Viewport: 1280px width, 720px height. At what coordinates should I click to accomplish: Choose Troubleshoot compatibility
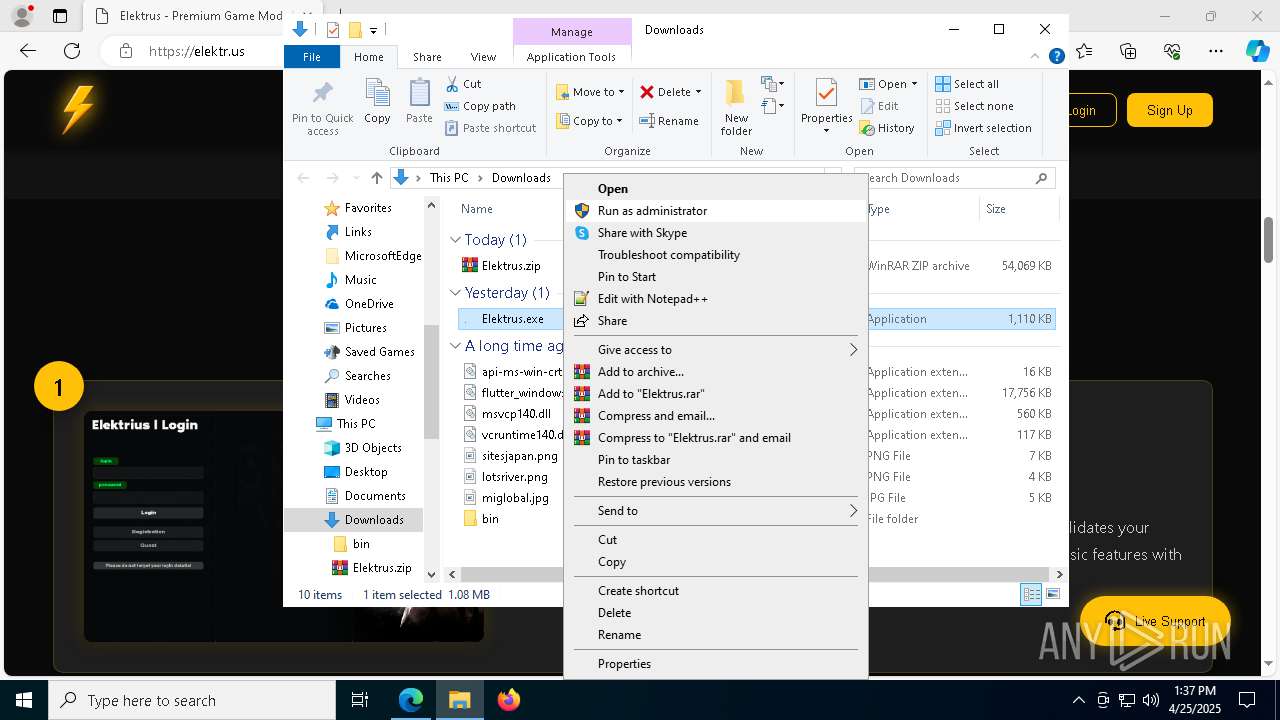(x=715, y=255)
